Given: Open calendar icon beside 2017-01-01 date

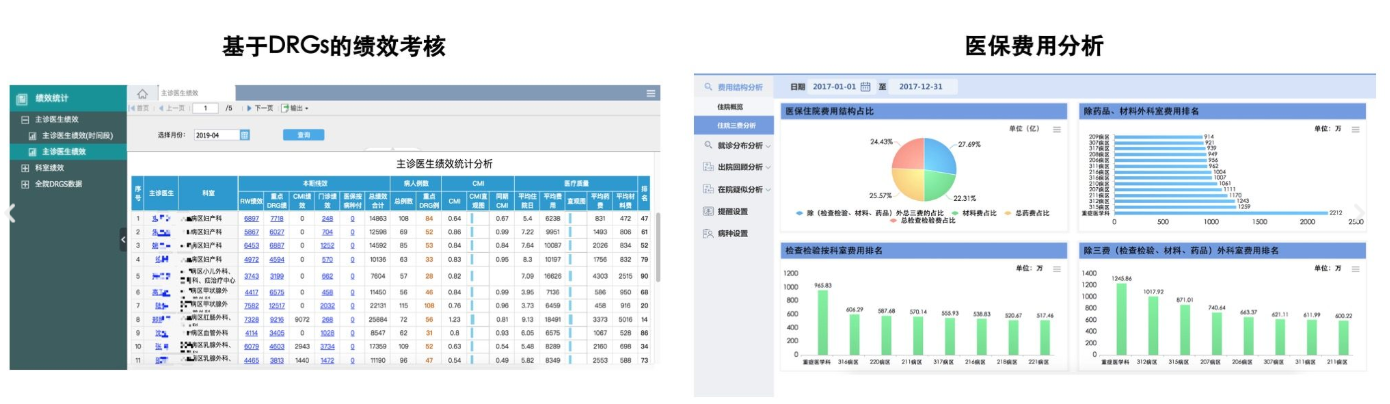Looking at the screenshot, I should pos(866,86).
